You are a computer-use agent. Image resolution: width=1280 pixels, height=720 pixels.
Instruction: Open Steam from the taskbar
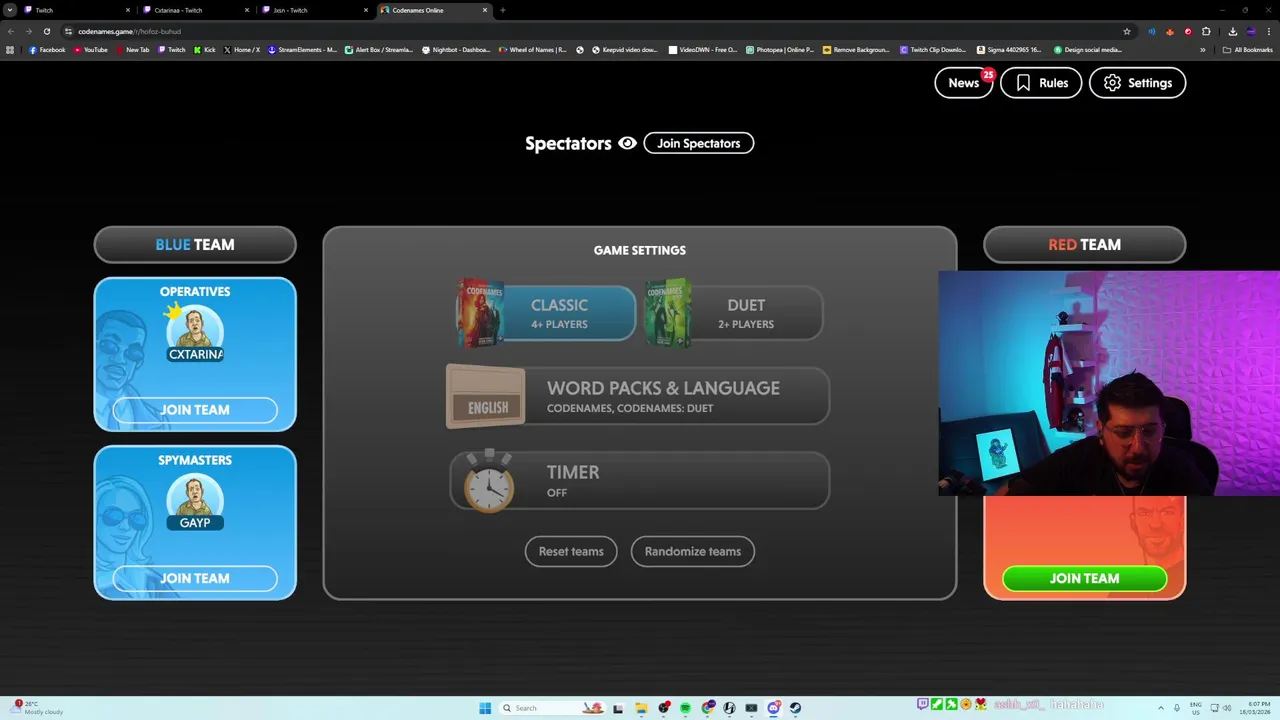795,708
